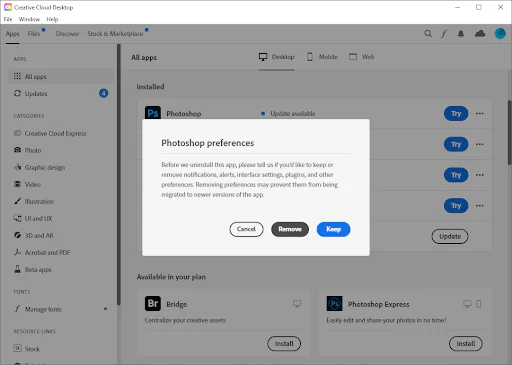Click the Illustration category label
This screenshot has height=365, width=512.
pos(39,201)
